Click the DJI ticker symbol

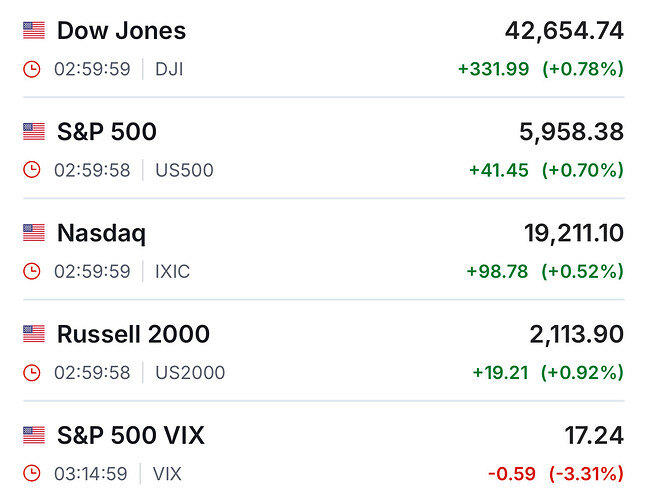click(x=169, y=69)
